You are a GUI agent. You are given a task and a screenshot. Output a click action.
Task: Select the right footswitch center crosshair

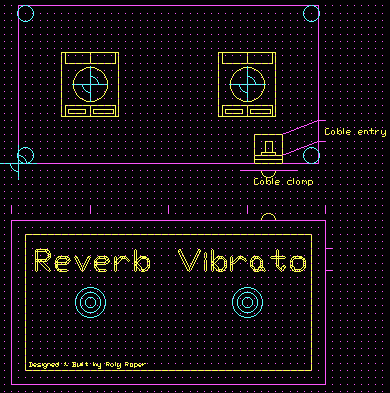(x=247, y=84)
